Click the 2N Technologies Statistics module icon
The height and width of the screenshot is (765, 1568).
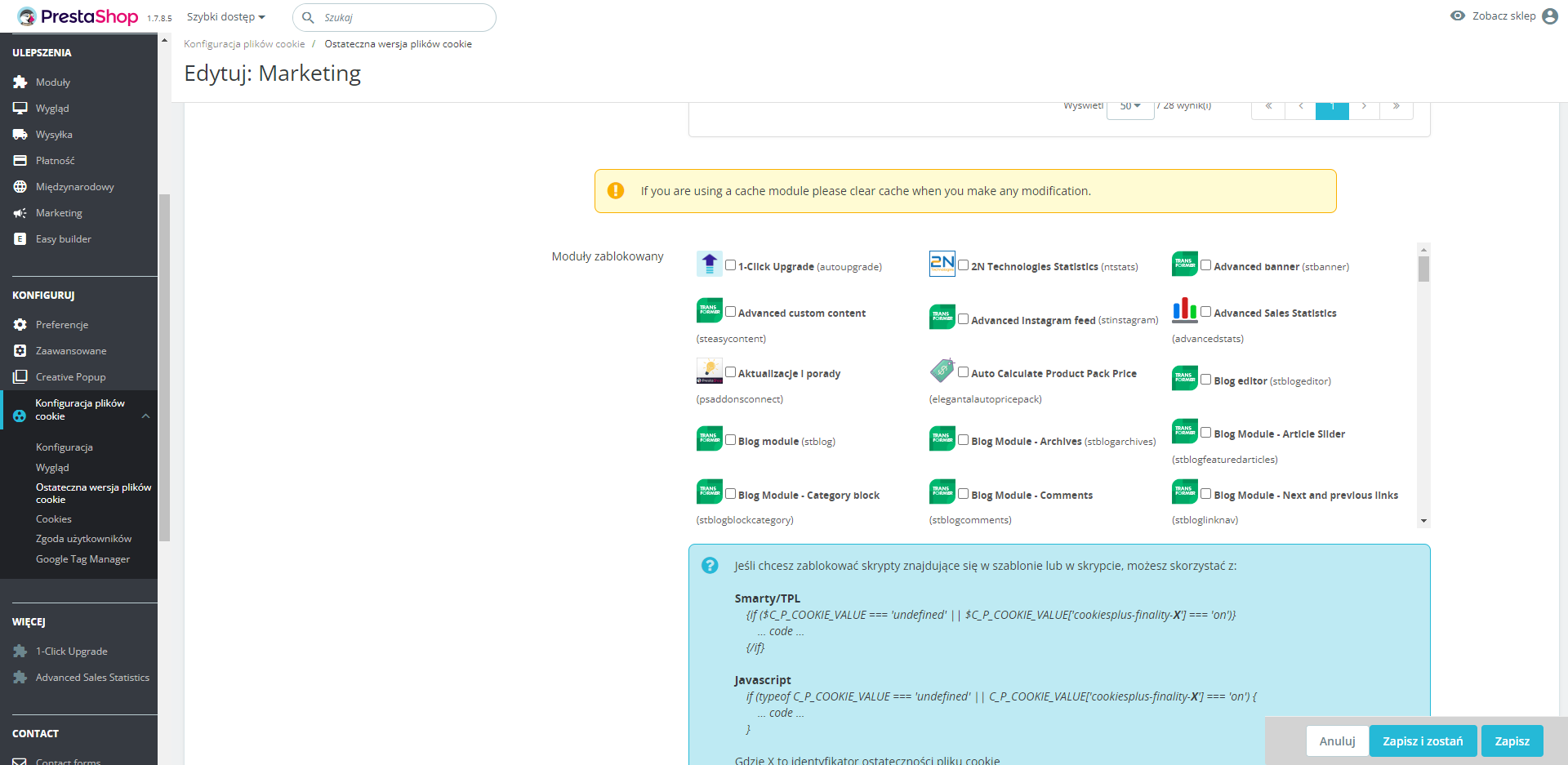(942, 264)
